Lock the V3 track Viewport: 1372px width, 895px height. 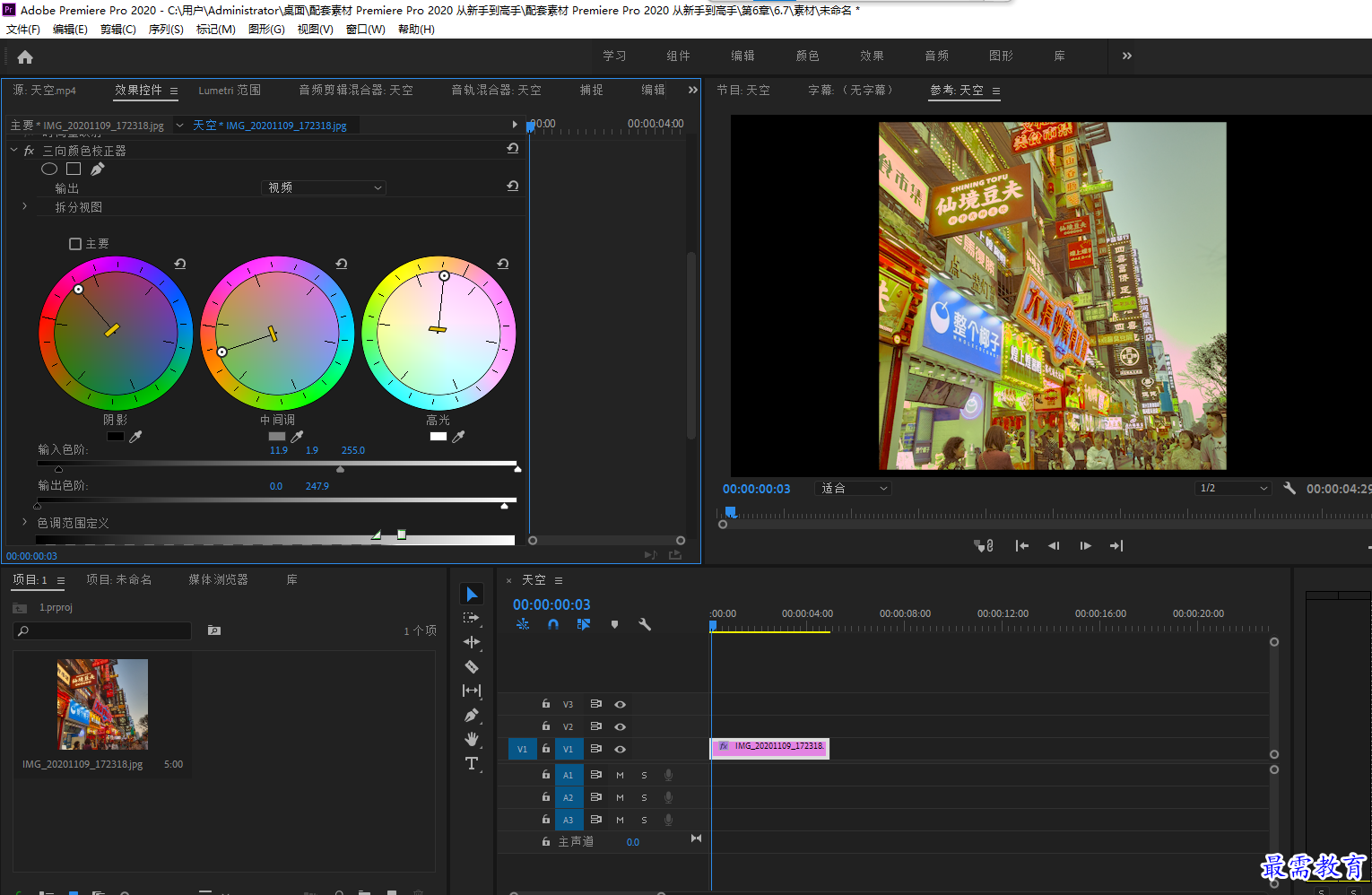[x=545, y=704]
